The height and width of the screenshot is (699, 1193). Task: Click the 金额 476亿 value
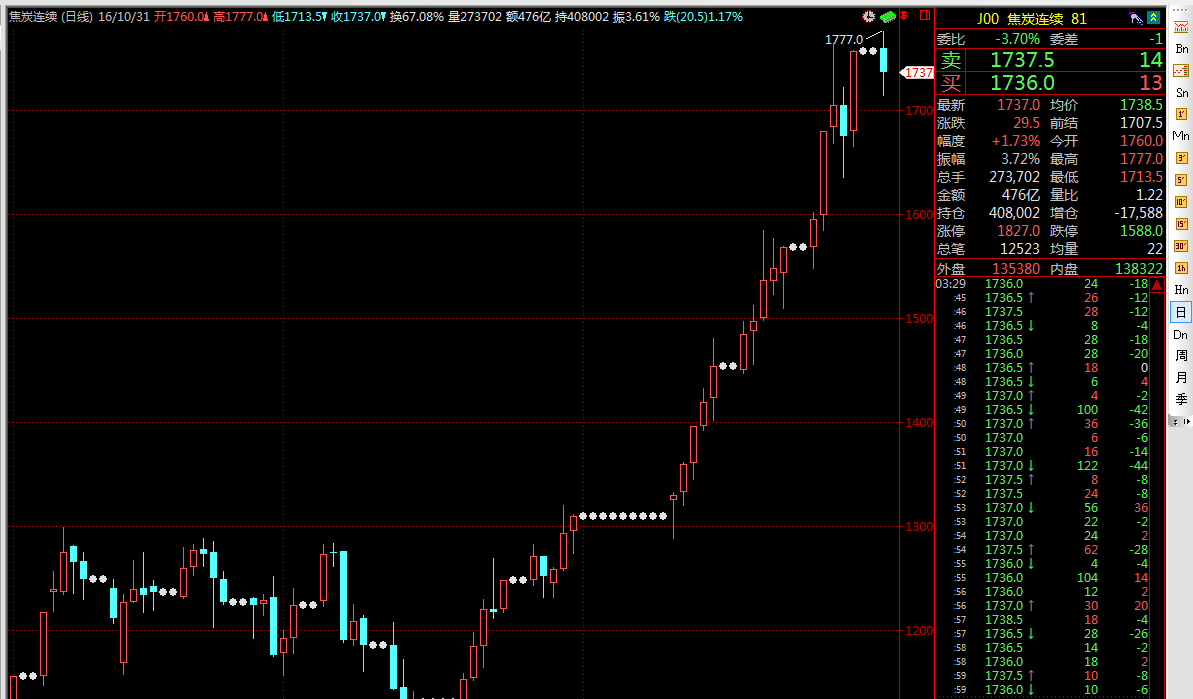pos(1020,195)
